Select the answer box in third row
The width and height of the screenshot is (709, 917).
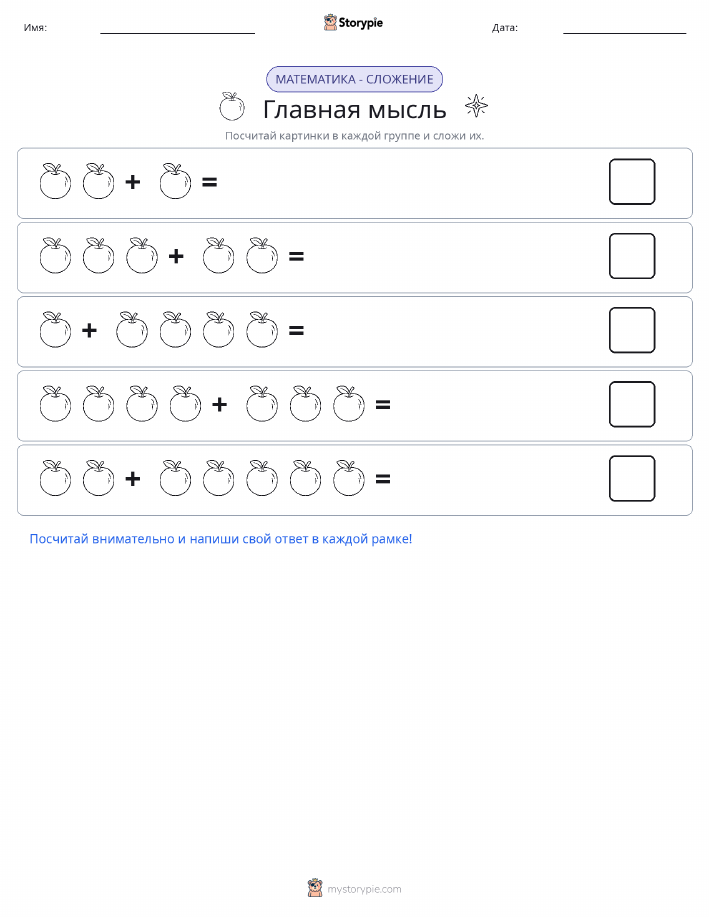point(632,330)
